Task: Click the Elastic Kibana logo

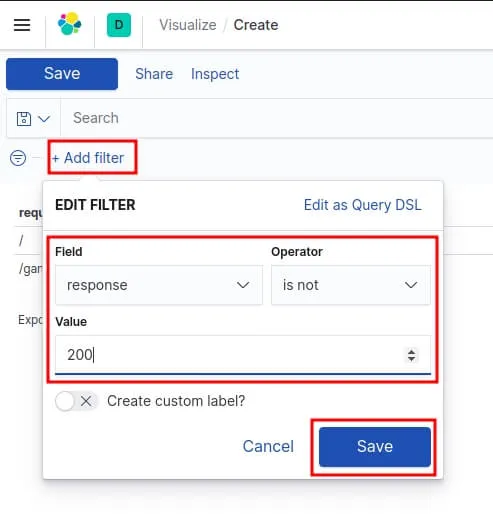Action: click(70, 24)
